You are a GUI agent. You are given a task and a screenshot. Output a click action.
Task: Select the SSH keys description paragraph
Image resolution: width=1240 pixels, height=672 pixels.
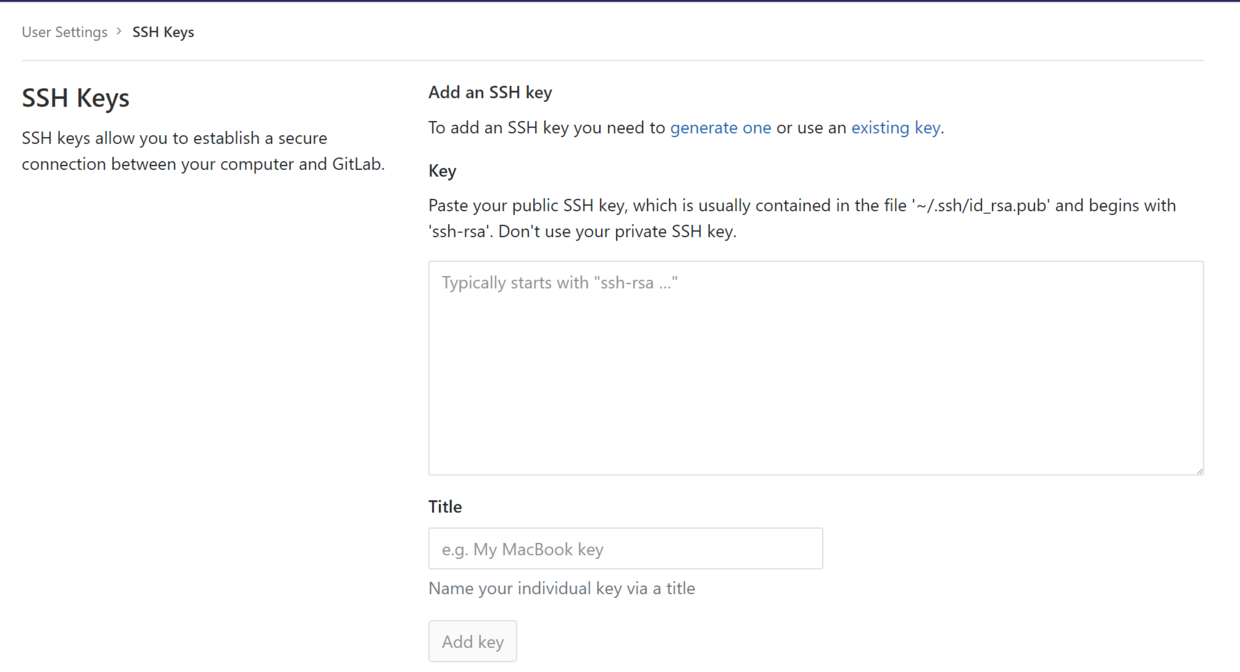point(203,150)
